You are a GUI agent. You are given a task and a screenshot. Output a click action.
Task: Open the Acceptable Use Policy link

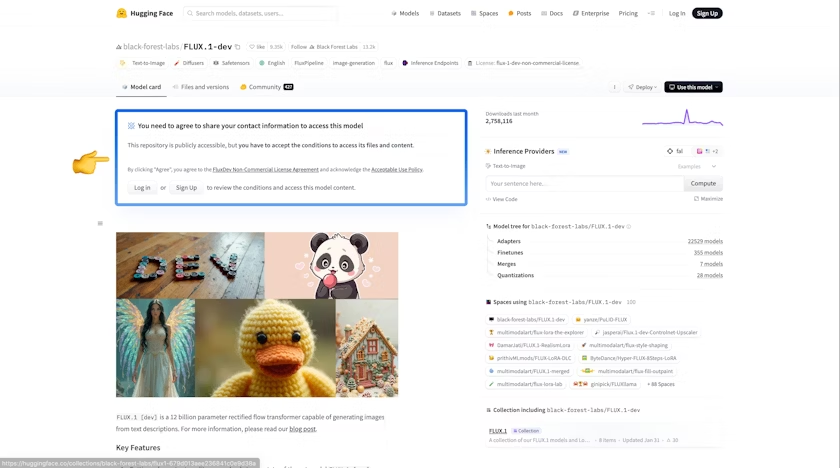click(396, 170)
